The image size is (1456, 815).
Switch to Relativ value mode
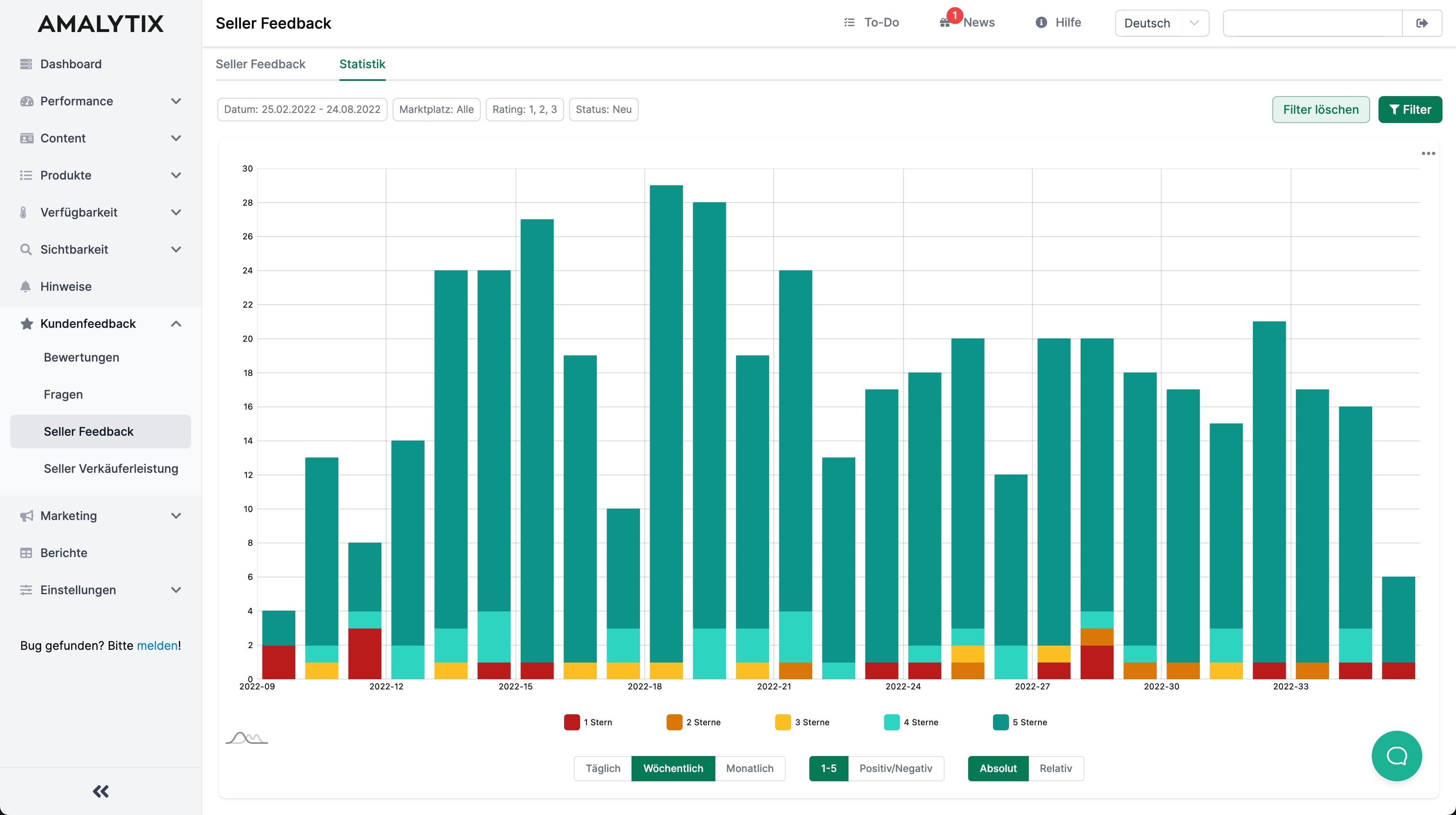pos(1056,769)
